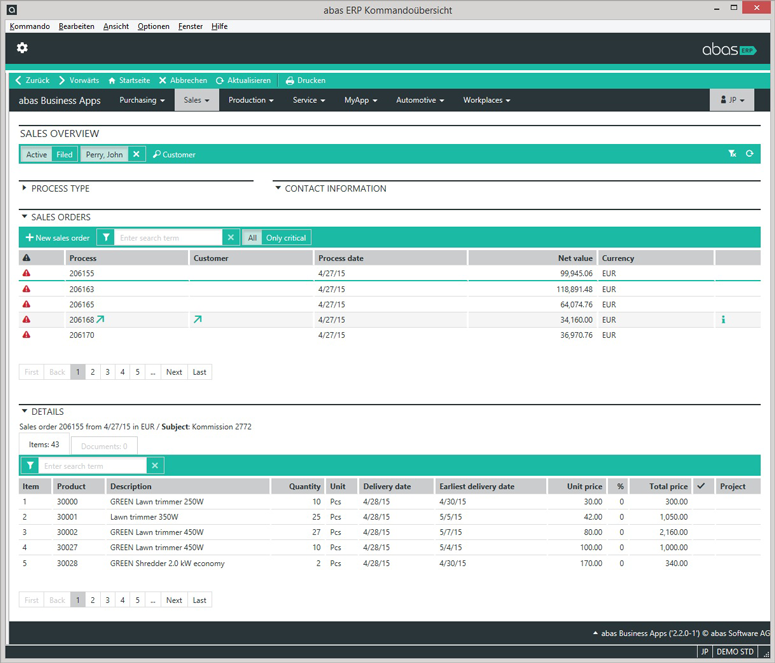775x663 pixels.
Task: Go to sales orders page 2
Action: [x=92, y=372]
